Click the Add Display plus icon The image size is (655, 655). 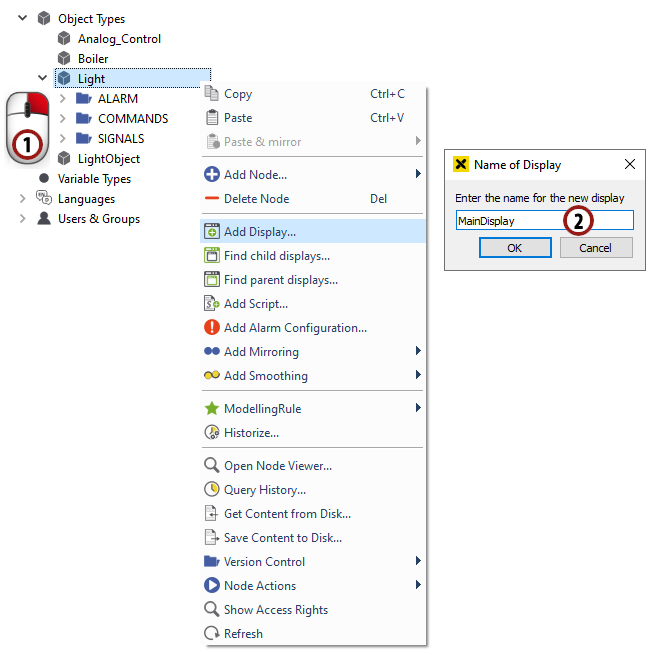click(x=211, y=231)
